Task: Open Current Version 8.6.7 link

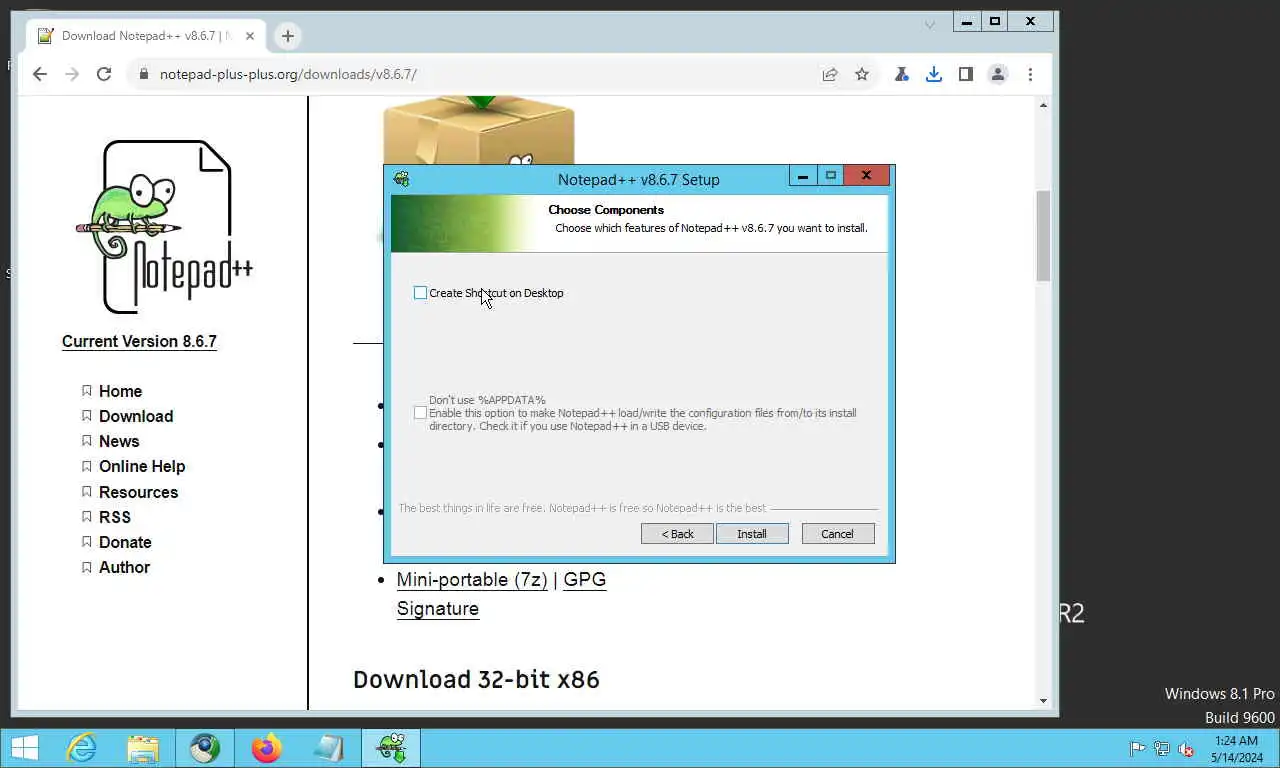Action: (139, 341)
